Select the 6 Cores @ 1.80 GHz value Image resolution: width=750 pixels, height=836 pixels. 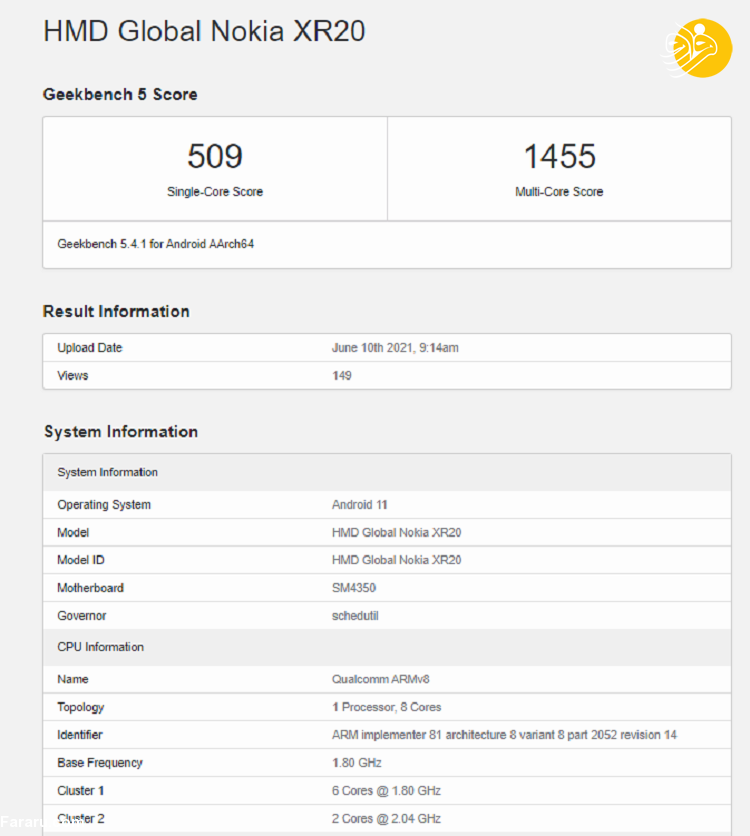pos(386,790)
